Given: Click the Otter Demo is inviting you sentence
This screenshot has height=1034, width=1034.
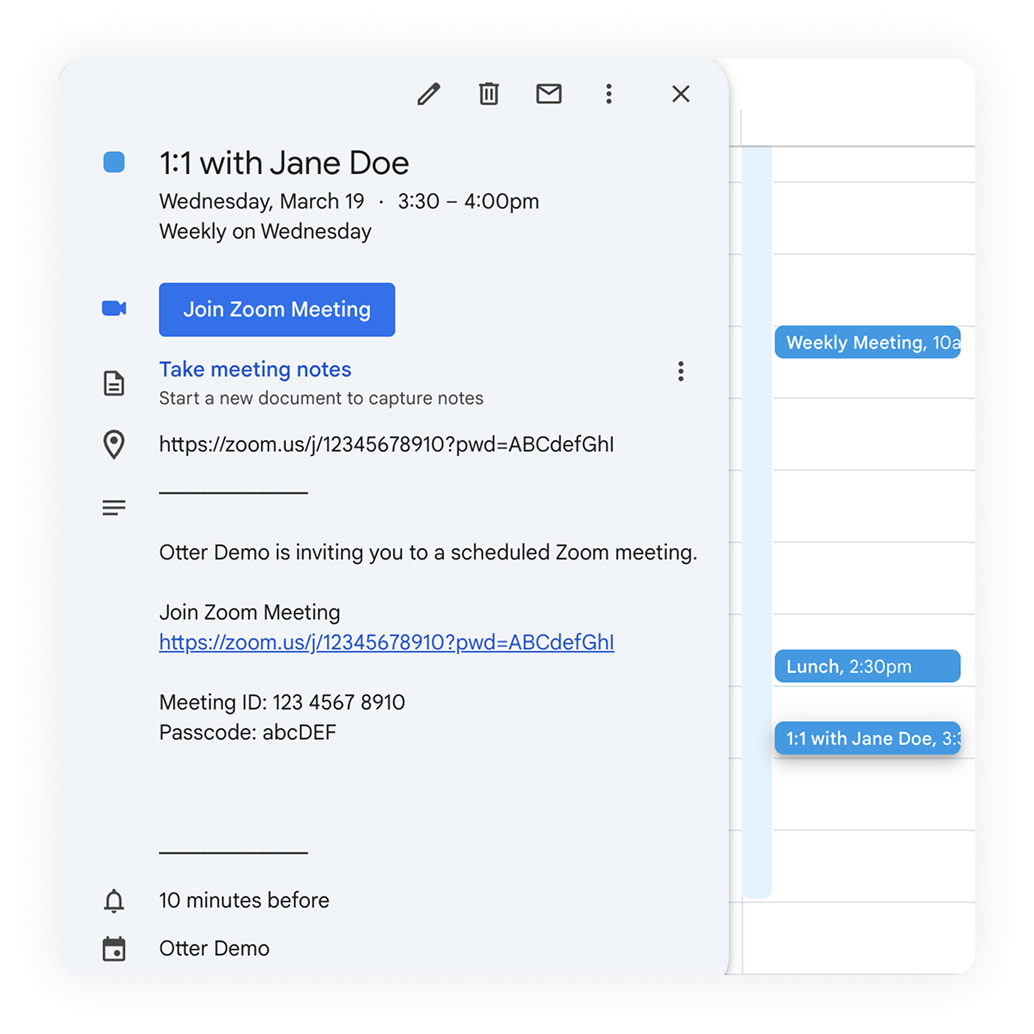Looking at the screenshot, I should pos(428,553).
